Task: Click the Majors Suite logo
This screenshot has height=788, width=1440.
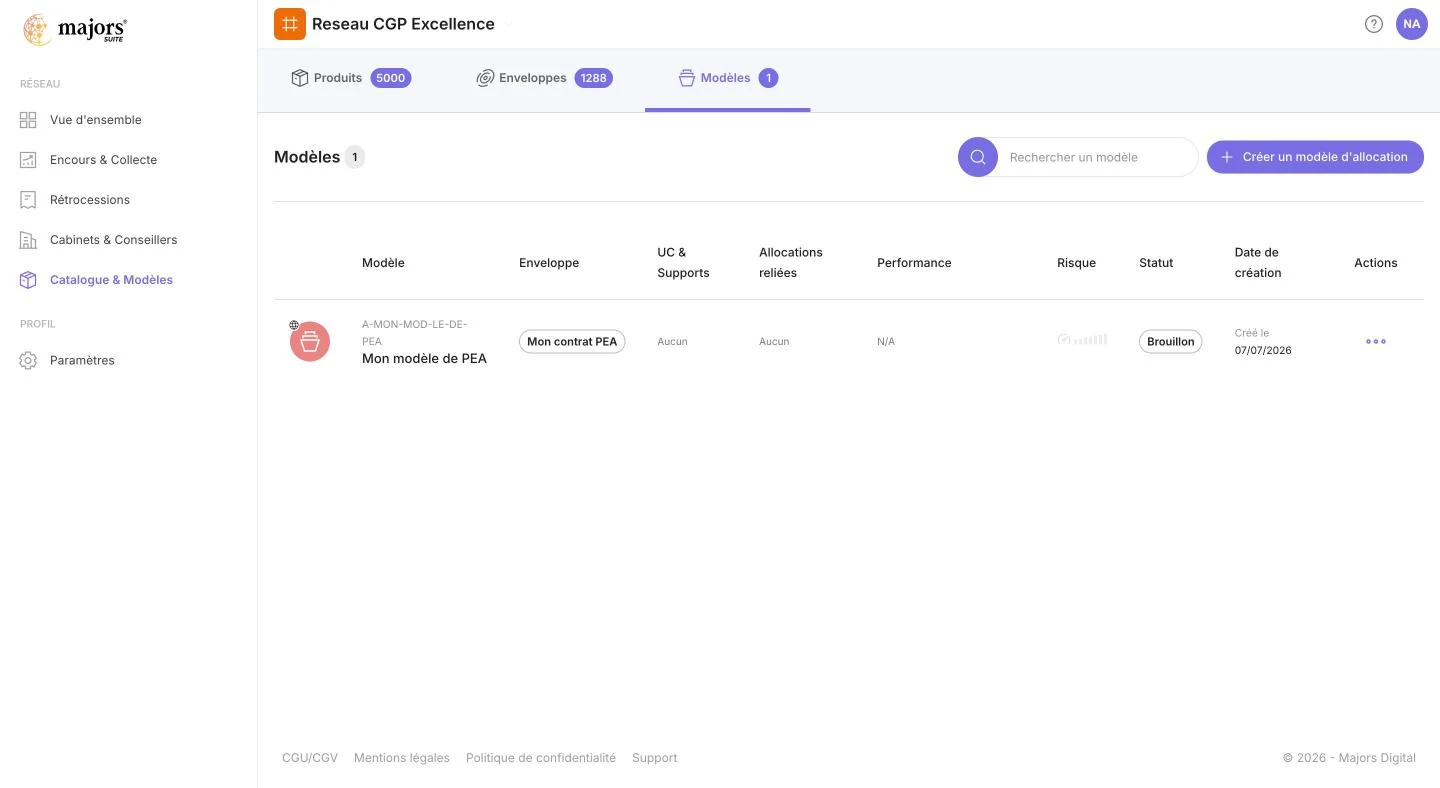Action: [75, 30]
